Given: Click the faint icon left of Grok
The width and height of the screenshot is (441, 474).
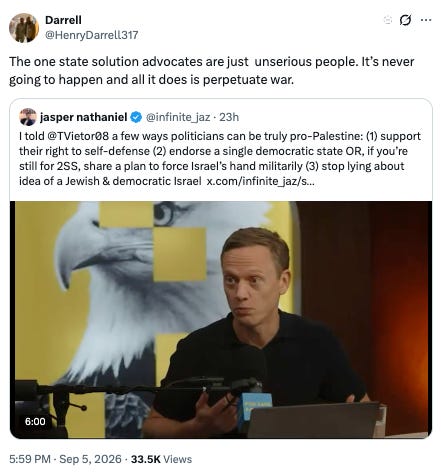Looking at the screenshot, I should click(x=388, y=20).
